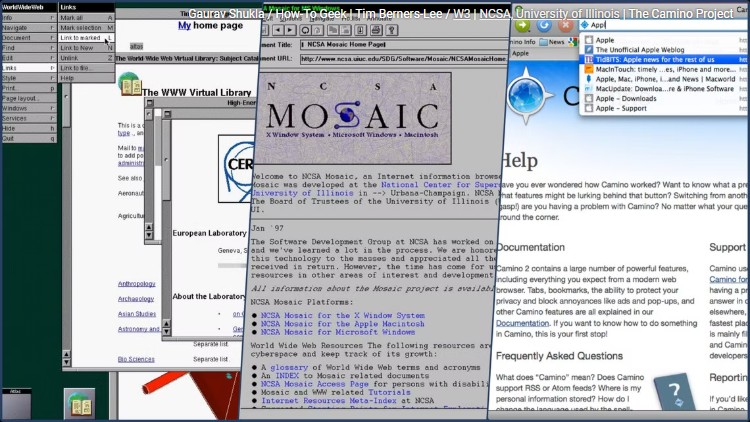Choose Hide from the WorldWideWeb menu
This screenshot has height=422, width=750.
[x=29, y=128]
